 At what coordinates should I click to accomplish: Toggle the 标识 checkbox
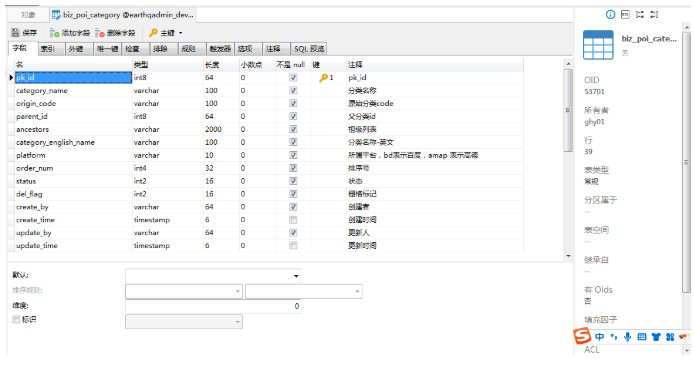coord(16,319)
